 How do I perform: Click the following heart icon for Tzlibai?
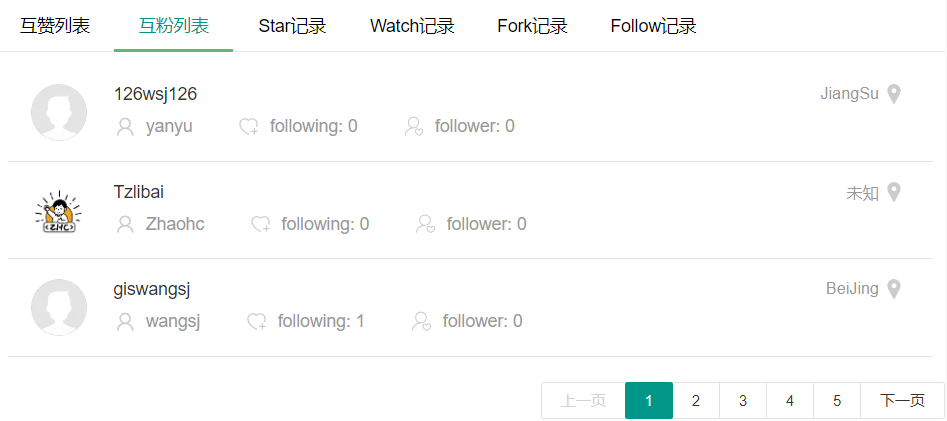click(260, 225)
